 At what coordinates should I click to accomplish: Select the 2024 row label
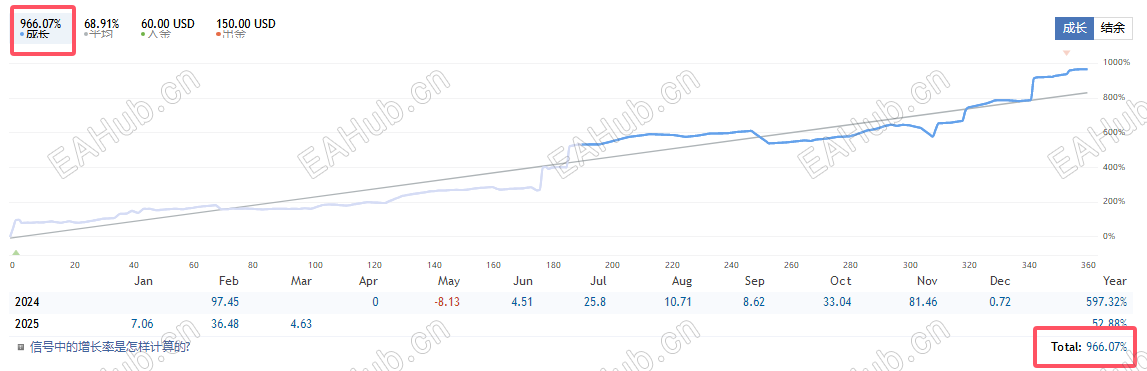(25, 301)
